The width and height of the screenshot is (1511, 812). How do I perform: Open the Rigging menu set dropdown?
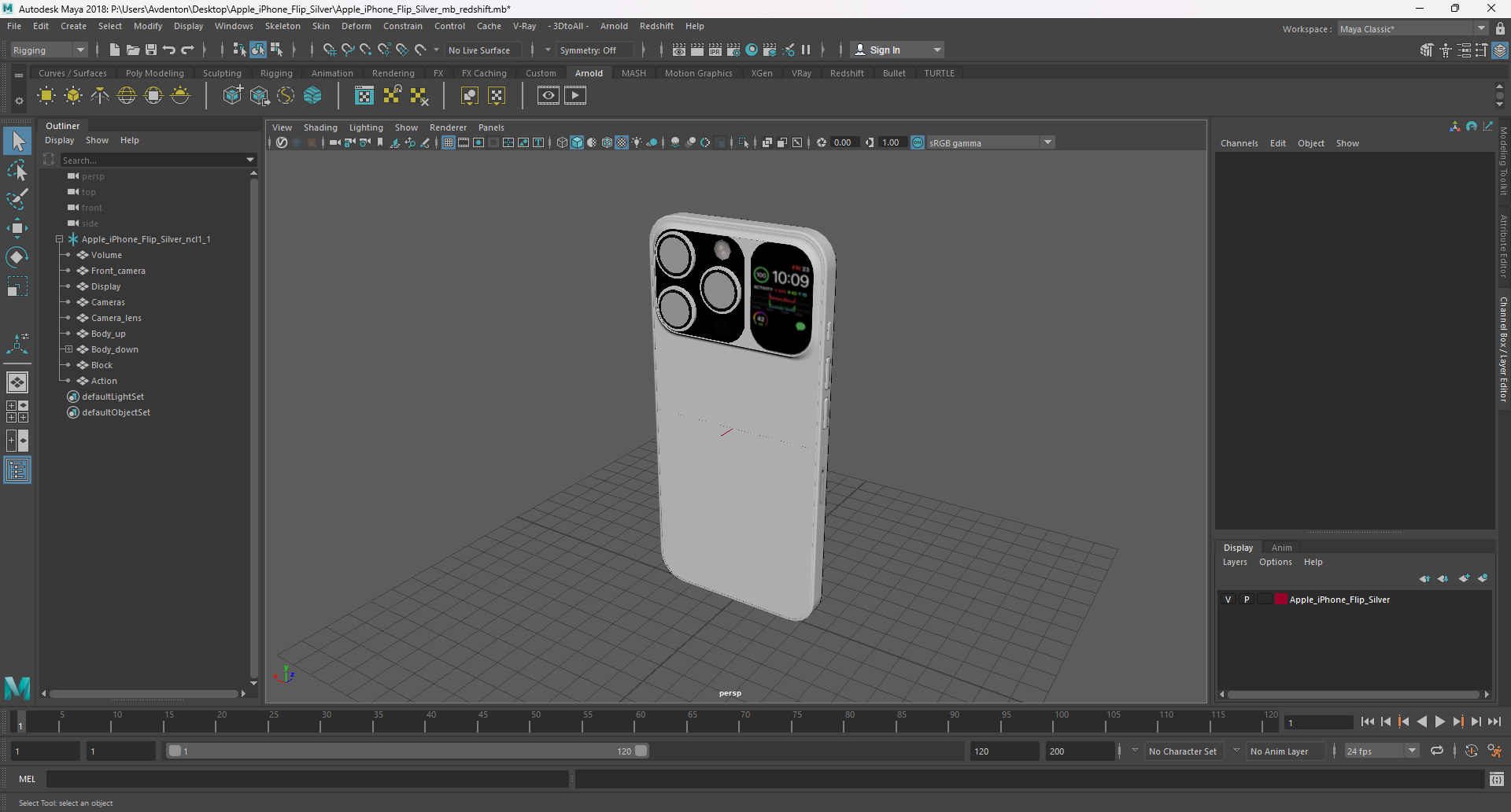point(49,50)
